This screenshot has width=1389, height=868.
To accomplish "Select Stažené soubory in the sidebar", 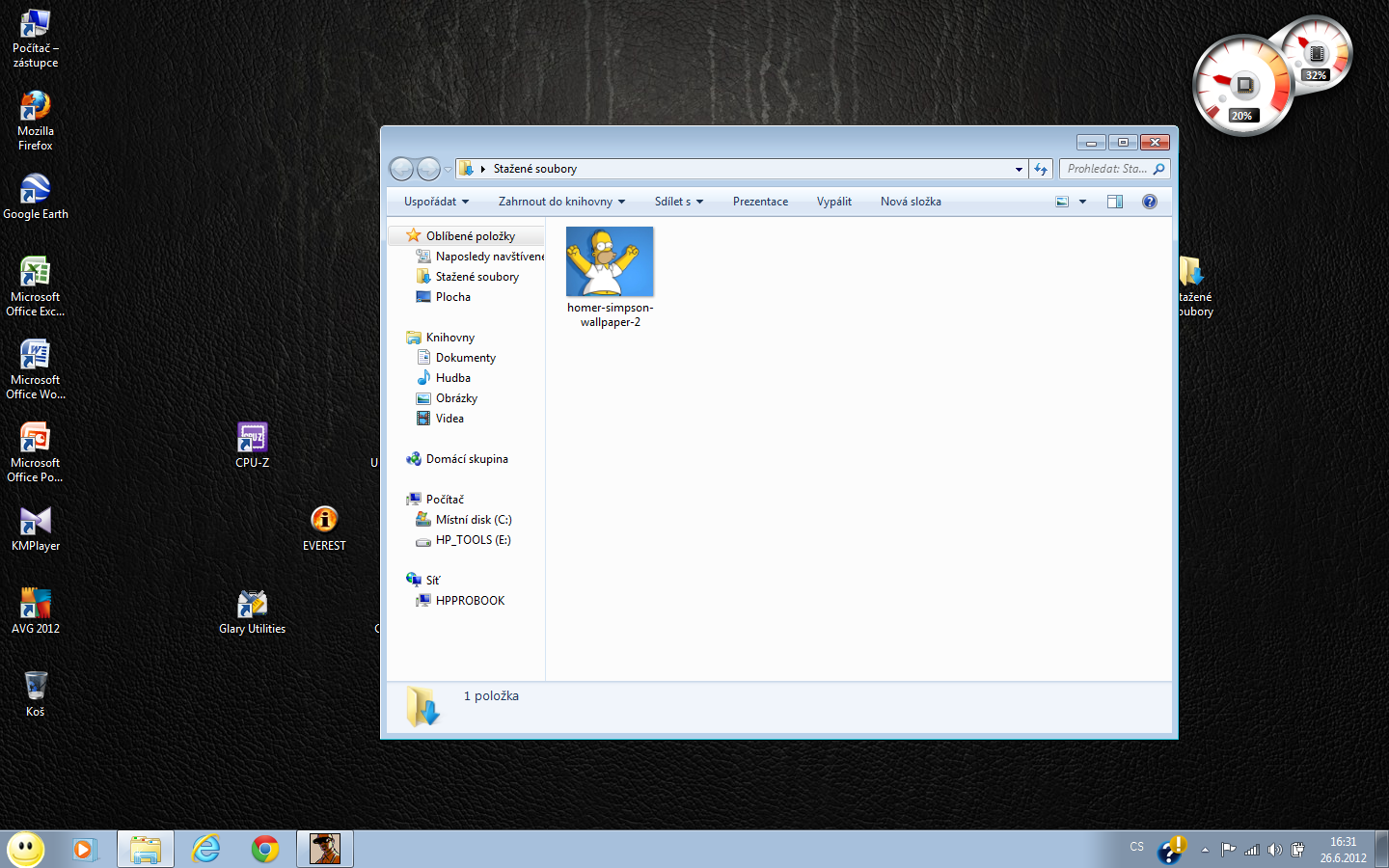I will [x=466, y=277].
